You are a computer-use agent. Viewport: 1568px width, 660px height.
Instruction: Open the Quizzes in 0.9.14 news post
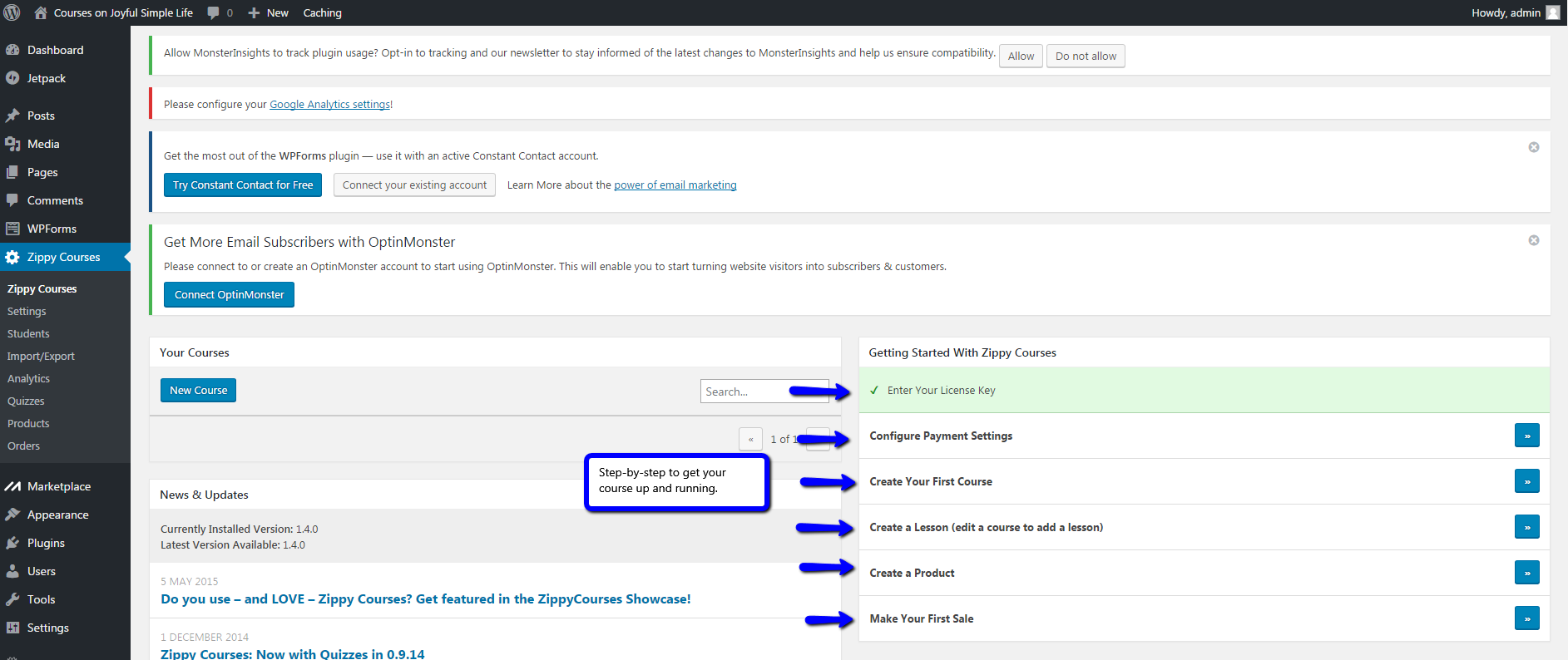pos(293,653)
